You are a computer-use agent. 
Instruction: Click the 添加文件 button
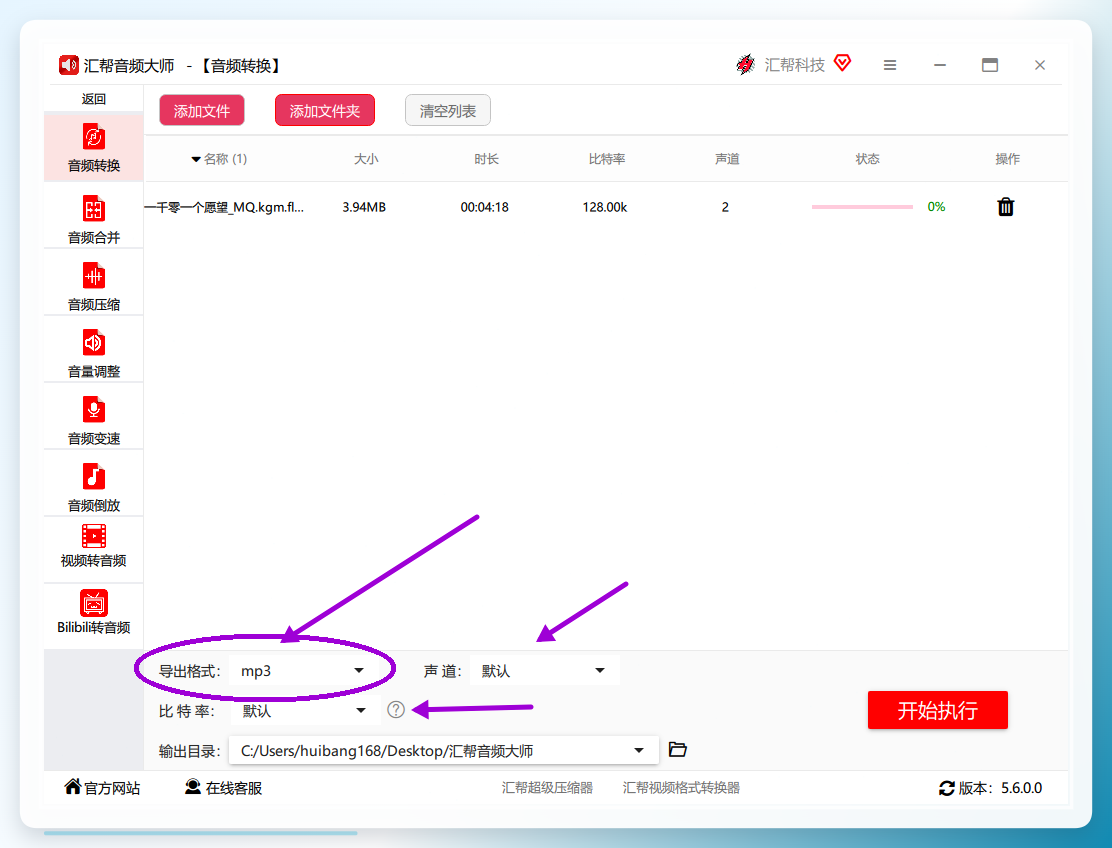(x=202, y=111)
